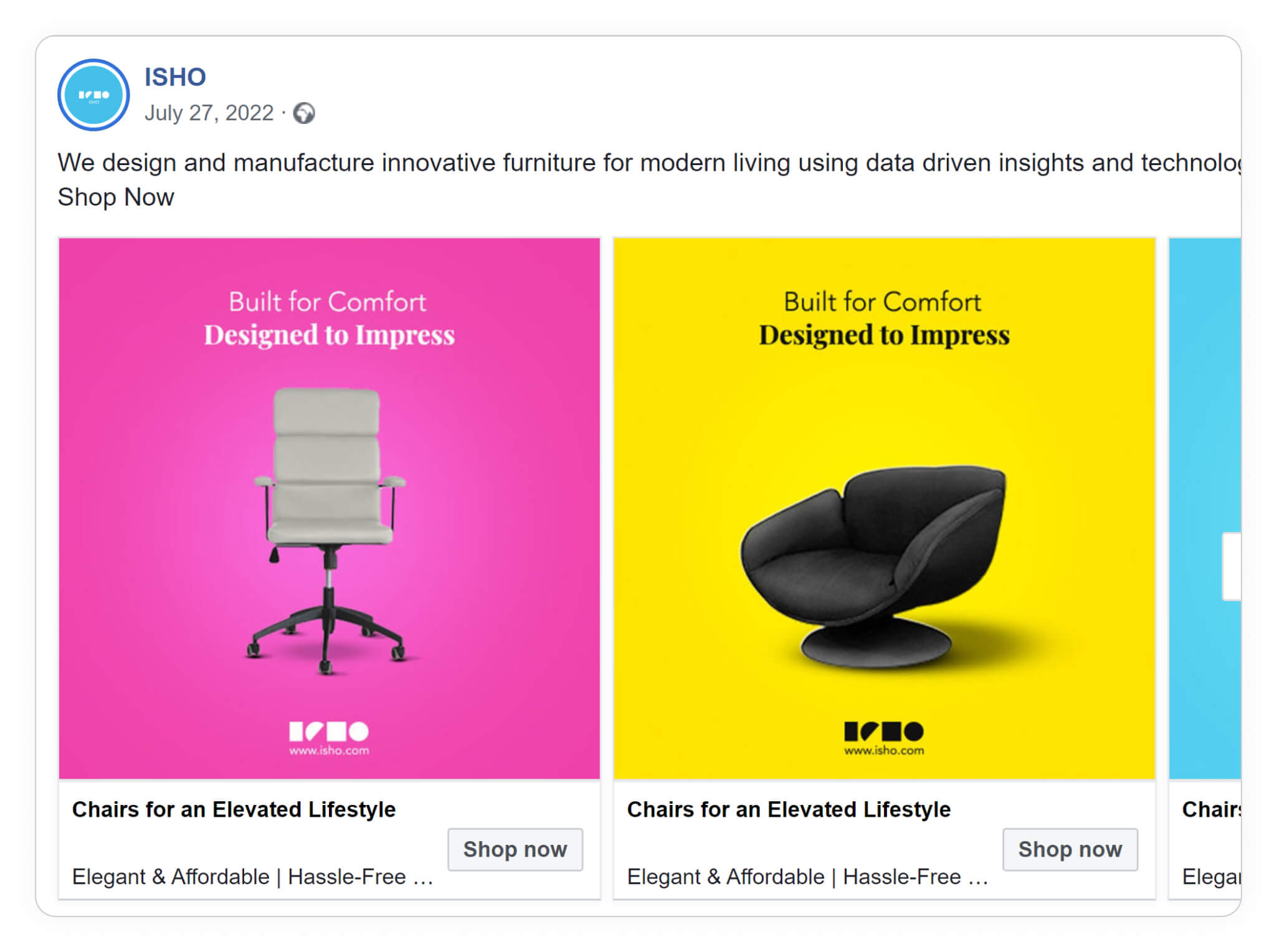The image size is (1277, 952).
Task: Click www.isho.com on the pink ad
Action: pyautogui.click(x=328, y=751)
